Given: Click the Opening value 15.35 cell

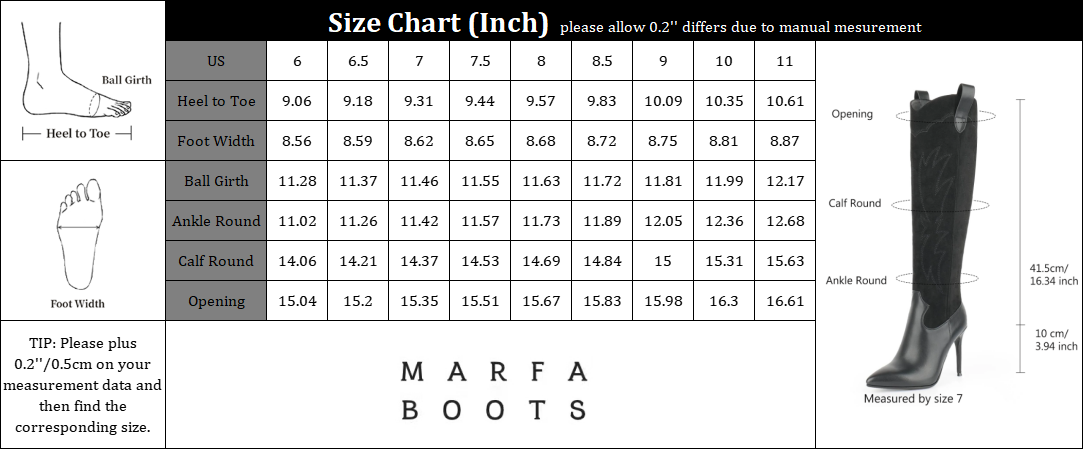Looking at the screenshot, I should 419,301.
